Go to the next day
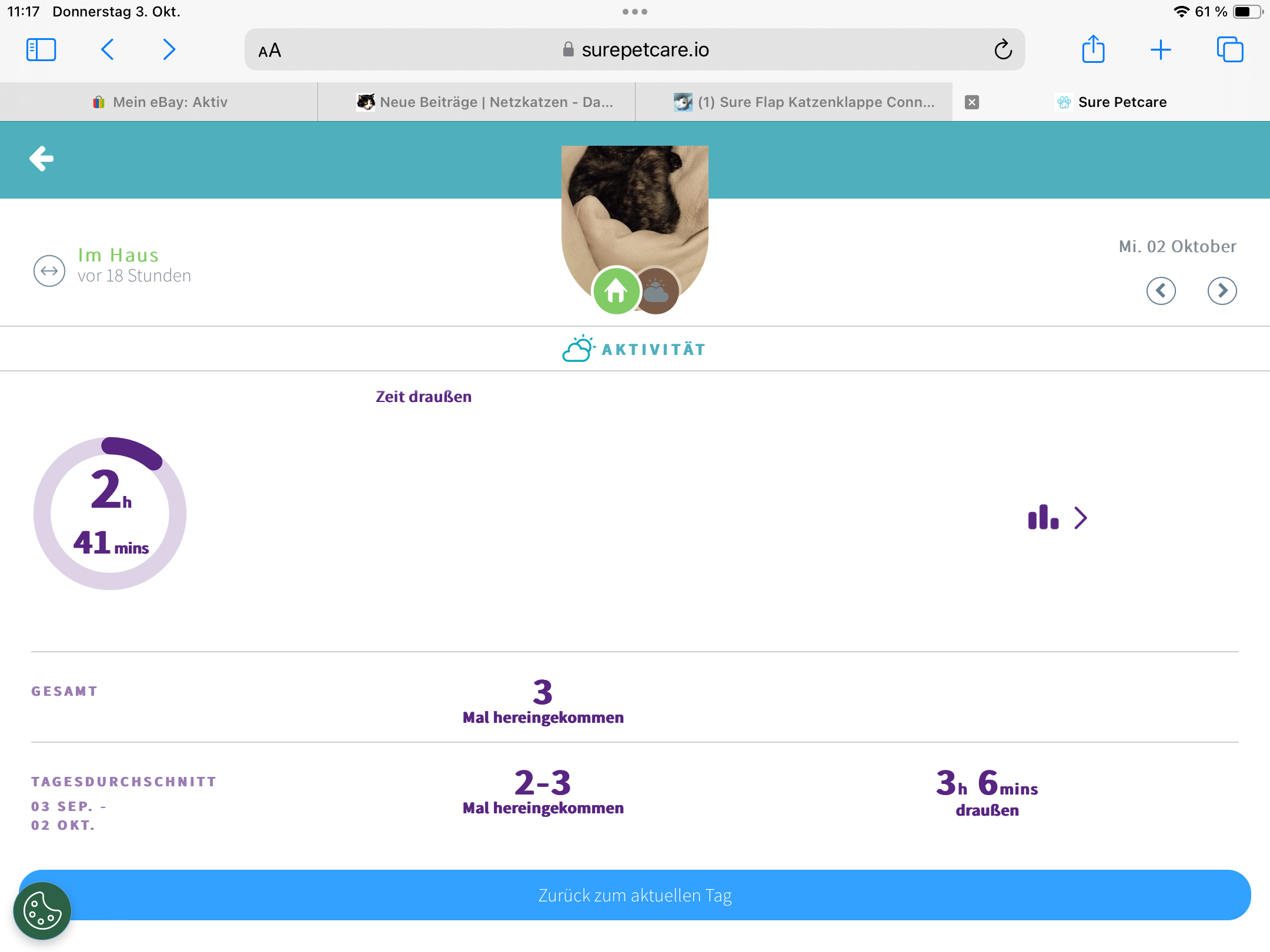The width and height of the screenshot is (1270, 952). (1222, 290)
